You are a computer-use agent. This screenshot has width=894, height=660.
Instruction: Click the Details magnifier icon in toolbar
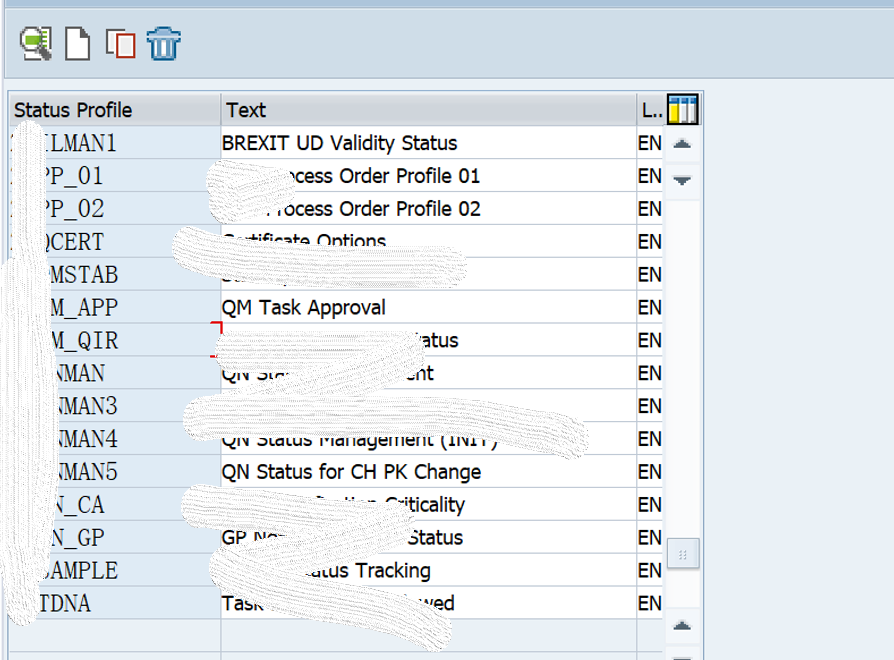pyautogui.click(x=36, y=43)
